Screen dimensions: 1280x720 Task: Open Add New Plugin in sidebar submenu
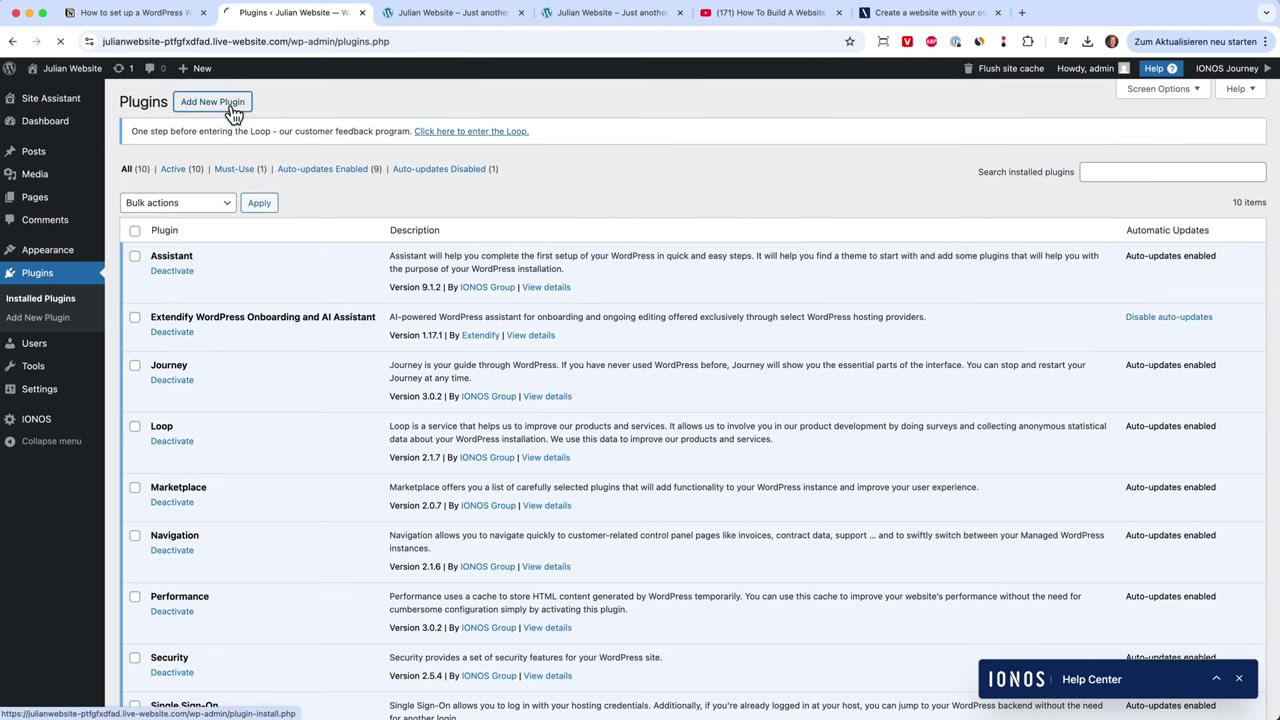tap(38, 318)
